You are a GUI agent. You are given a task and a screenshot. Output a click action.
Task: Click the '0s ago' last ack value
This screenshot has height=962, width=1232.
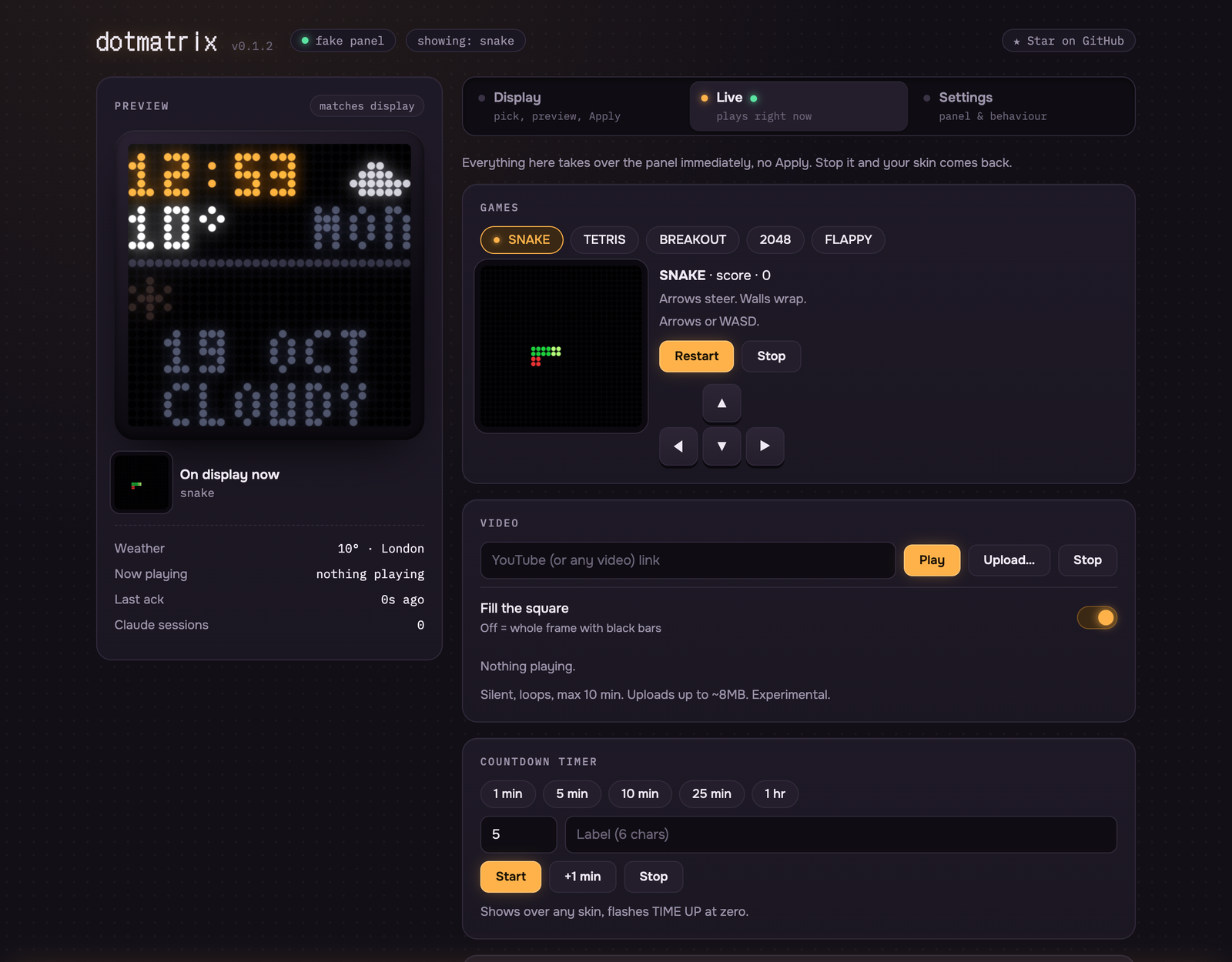point(403,600)
